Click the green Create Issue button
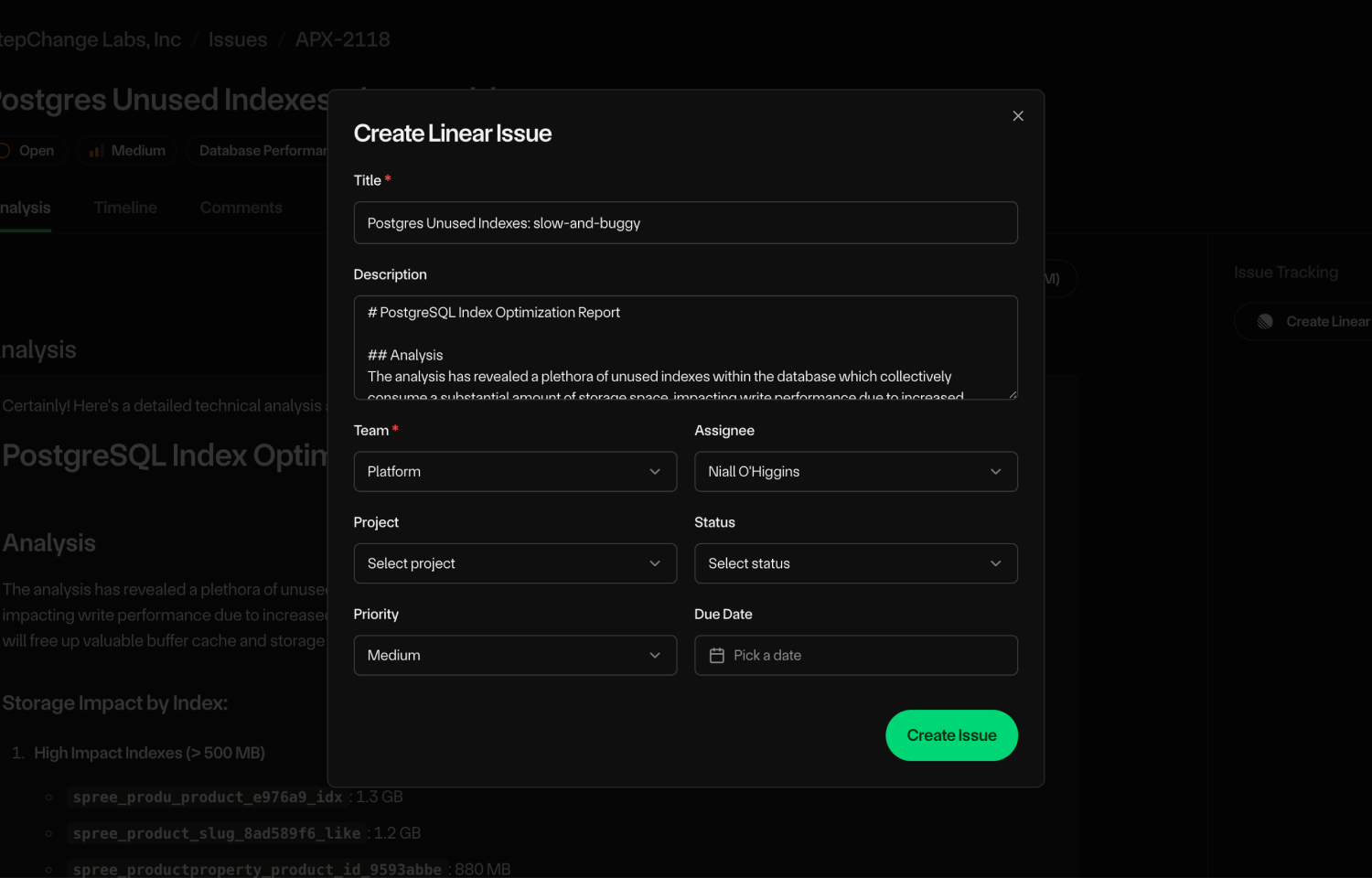This screenshot has width=1372, height=878. [x=951, y=735]
